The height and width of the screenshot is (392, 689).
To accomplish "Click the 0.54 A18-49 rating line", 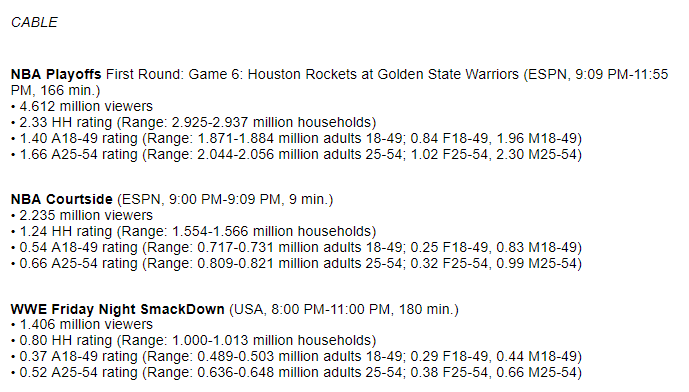I will pos(297,247).
